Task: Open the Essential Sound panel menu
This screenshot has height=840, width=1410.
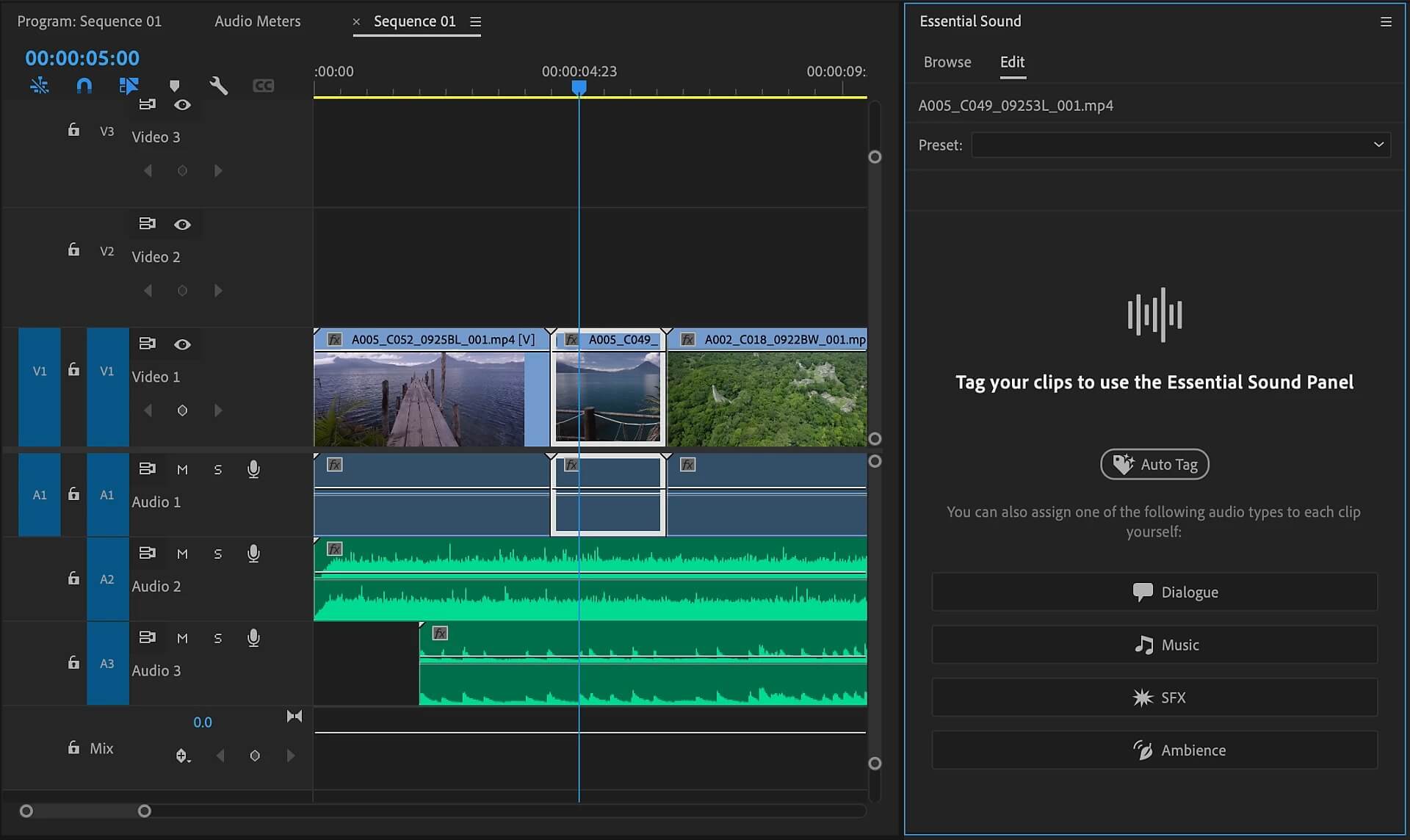Action: pyautogui.click(x=1386, y=21)
